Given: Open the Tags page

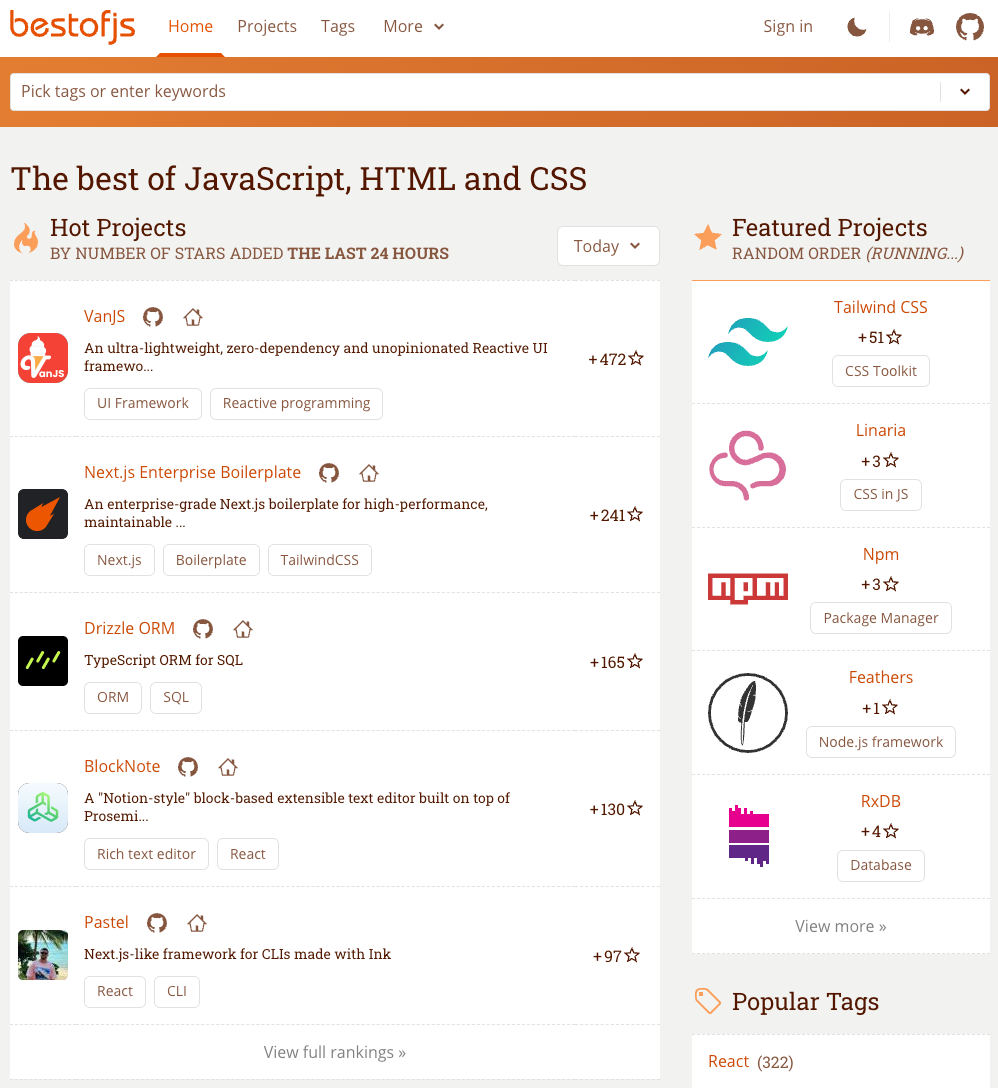Looking at the screenshot, I should (337, 26).
